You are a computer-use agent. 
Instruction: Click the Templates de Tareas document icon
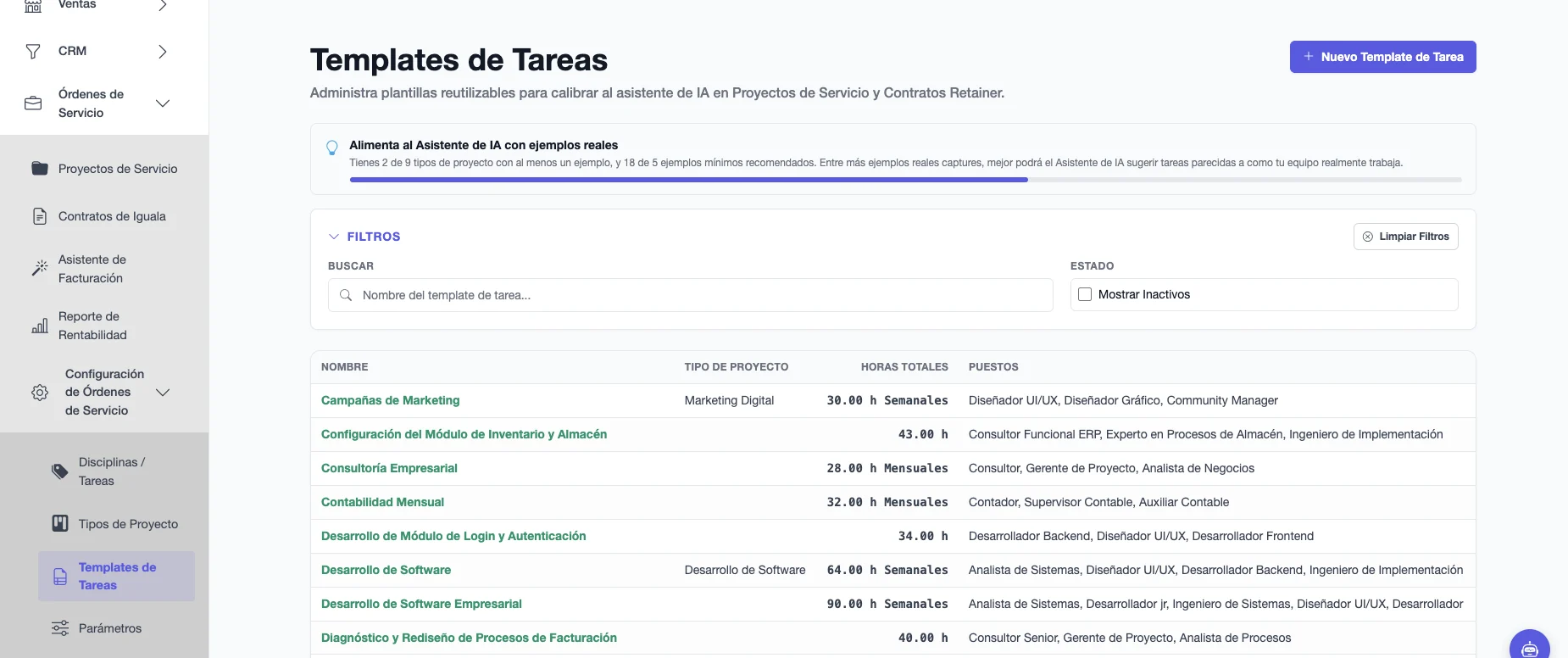coord(60,577)
